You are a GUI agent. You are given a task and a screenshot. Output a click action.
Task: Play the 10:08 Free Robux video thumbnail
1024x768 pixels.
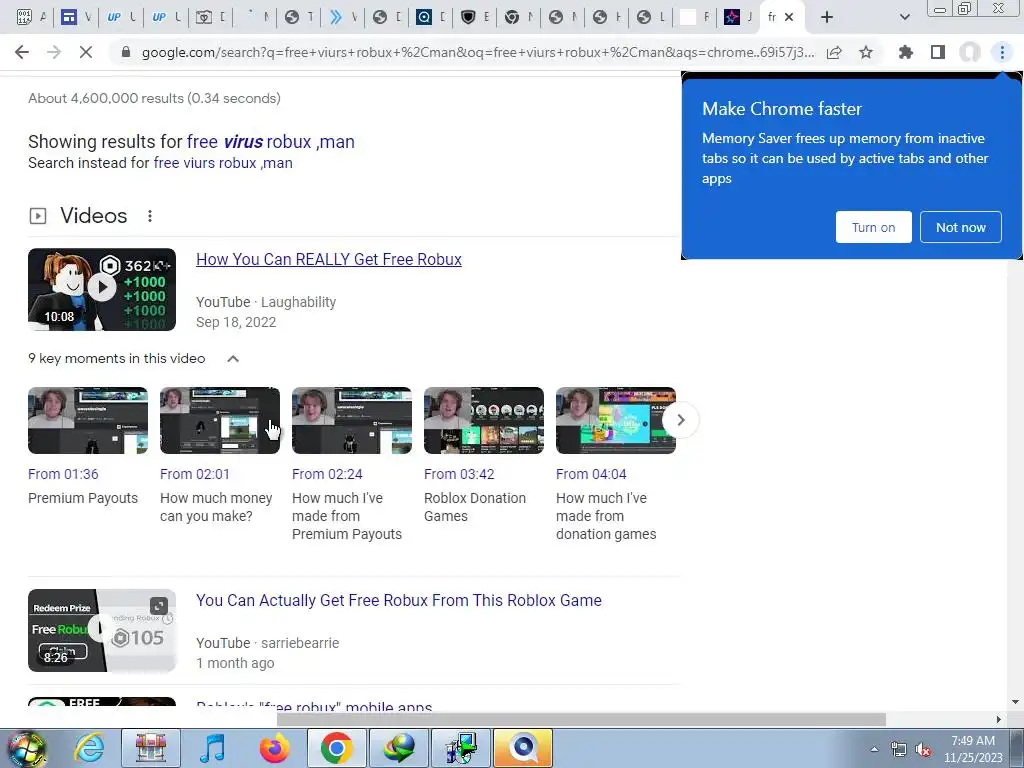pyautogui.click(x=102, y=289)
